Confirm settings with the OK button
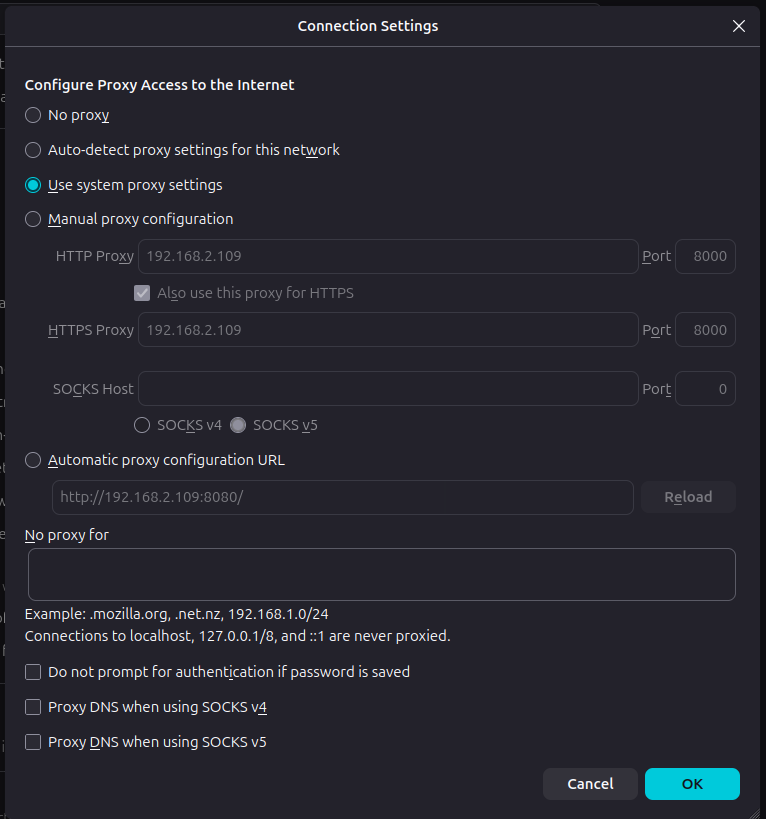Screen dimensions: 766x819 [692, 784]
